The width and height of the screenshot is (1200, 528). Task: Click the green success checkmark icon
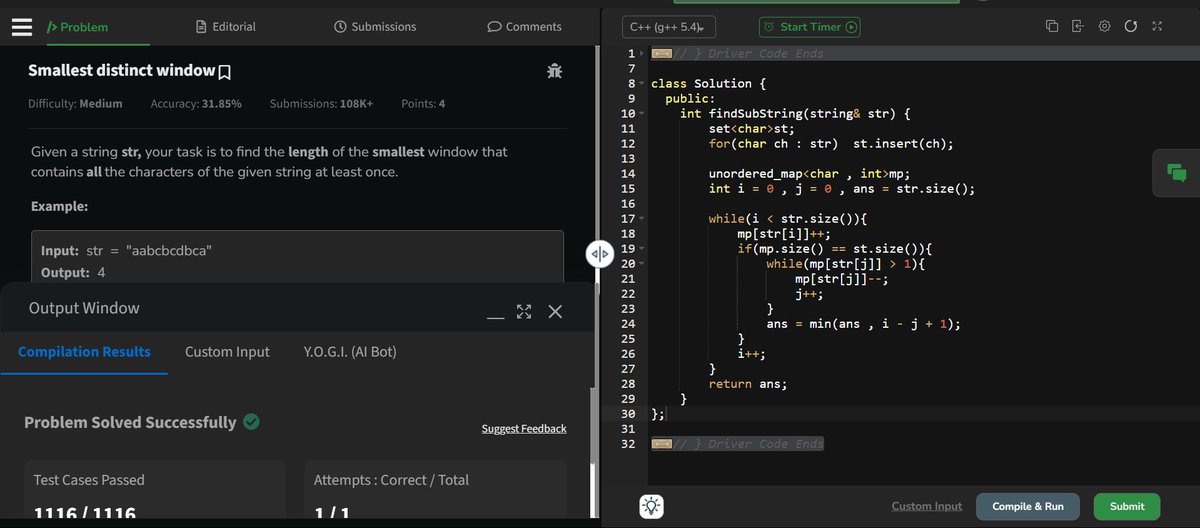point(252,422)
